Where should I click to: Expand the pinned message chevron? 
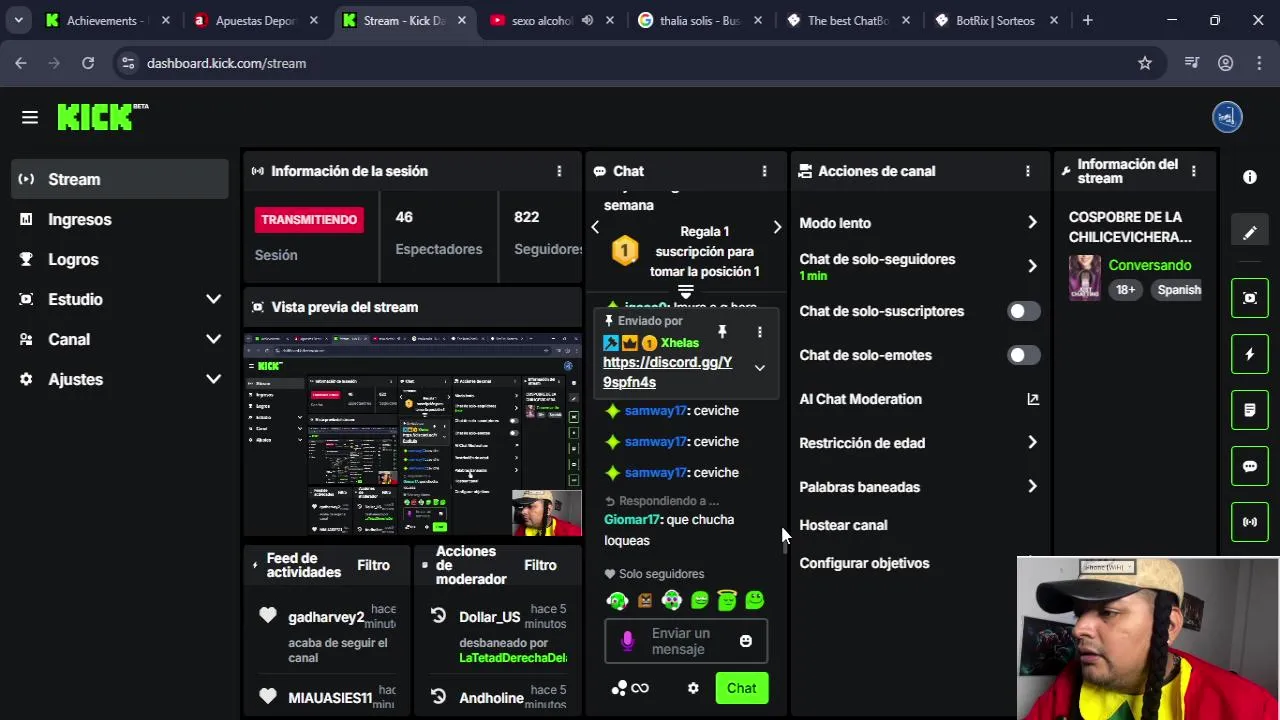pos(759,368)
